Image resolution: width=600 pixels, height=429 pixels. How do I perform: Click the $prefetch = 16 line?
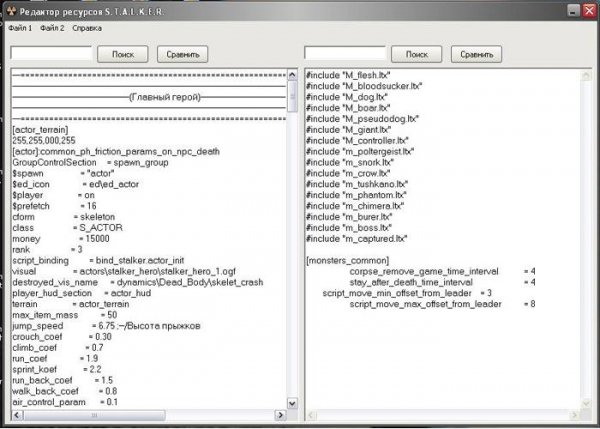(54, 206)
